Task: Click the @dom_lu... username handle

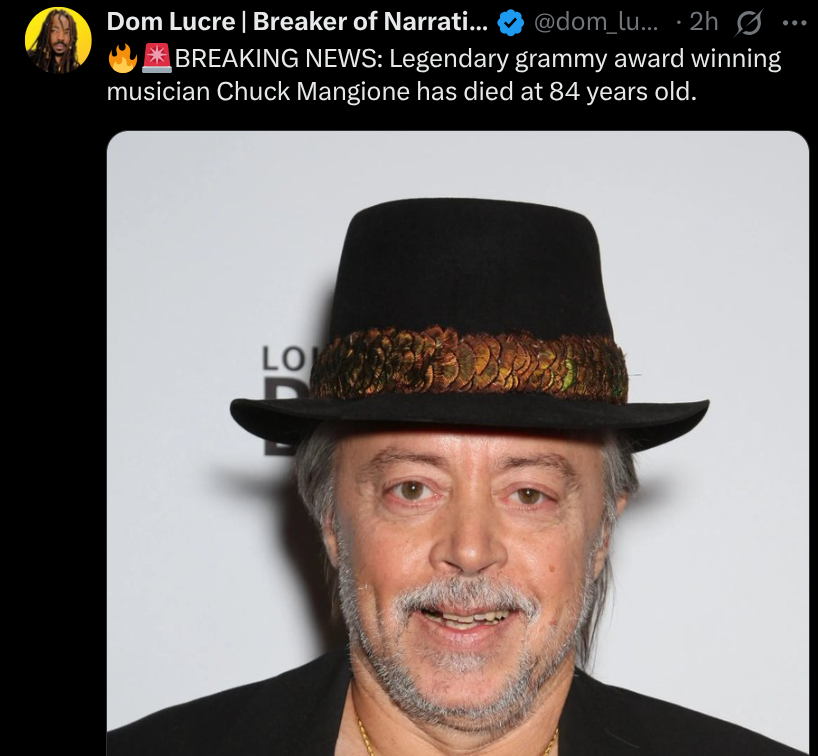Action: 596,22
